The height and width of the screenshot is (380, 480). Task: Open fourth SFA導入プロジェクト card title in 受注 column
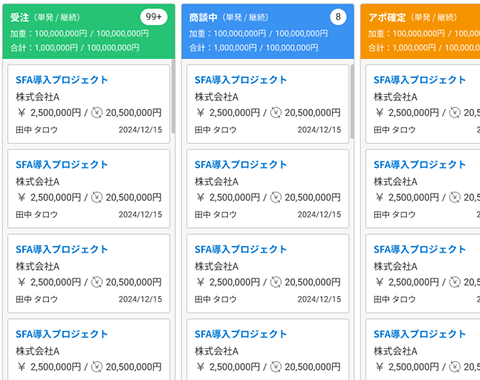tap(62, 334)
